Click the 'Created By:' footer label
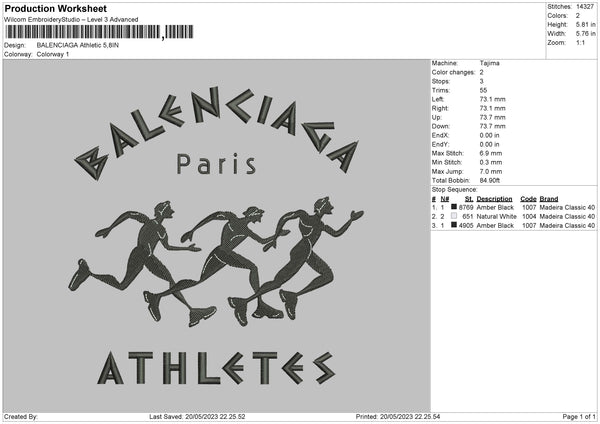 [x=21, y=416]
